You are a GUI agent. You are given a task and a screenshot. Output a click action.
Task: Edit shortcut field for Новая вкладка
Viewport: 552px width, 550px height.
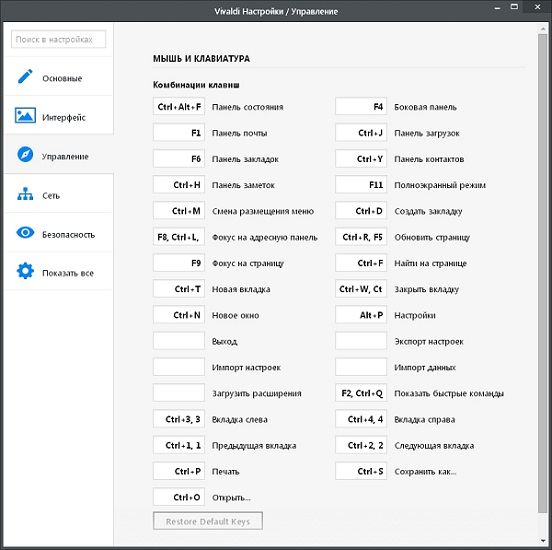pyautogui.click(x=179, y=289)
